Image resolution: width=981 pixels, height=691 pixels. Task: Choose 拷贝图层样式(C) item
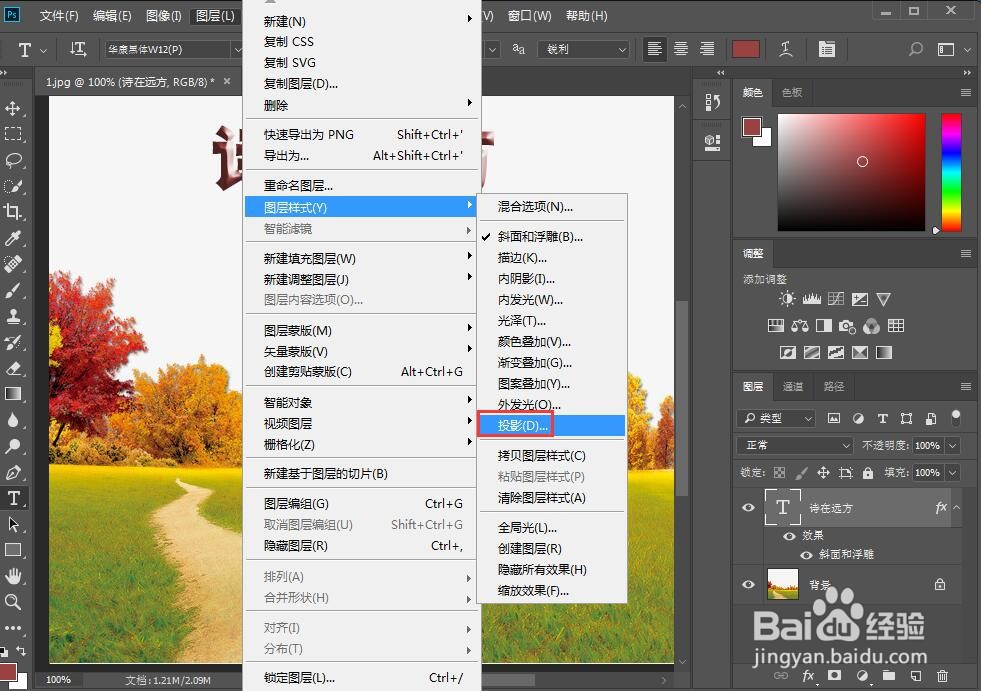551,456
